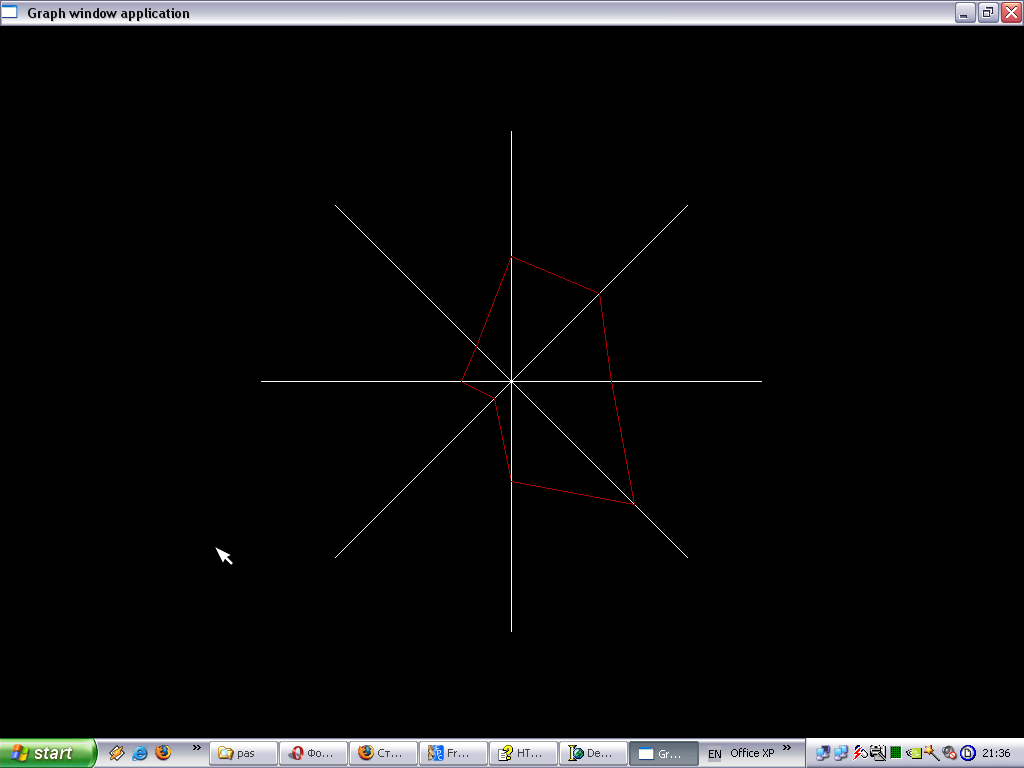Click the center where the white axes intersect
The width and height of the screenshot is (1024, 768).
click(511, 381)
